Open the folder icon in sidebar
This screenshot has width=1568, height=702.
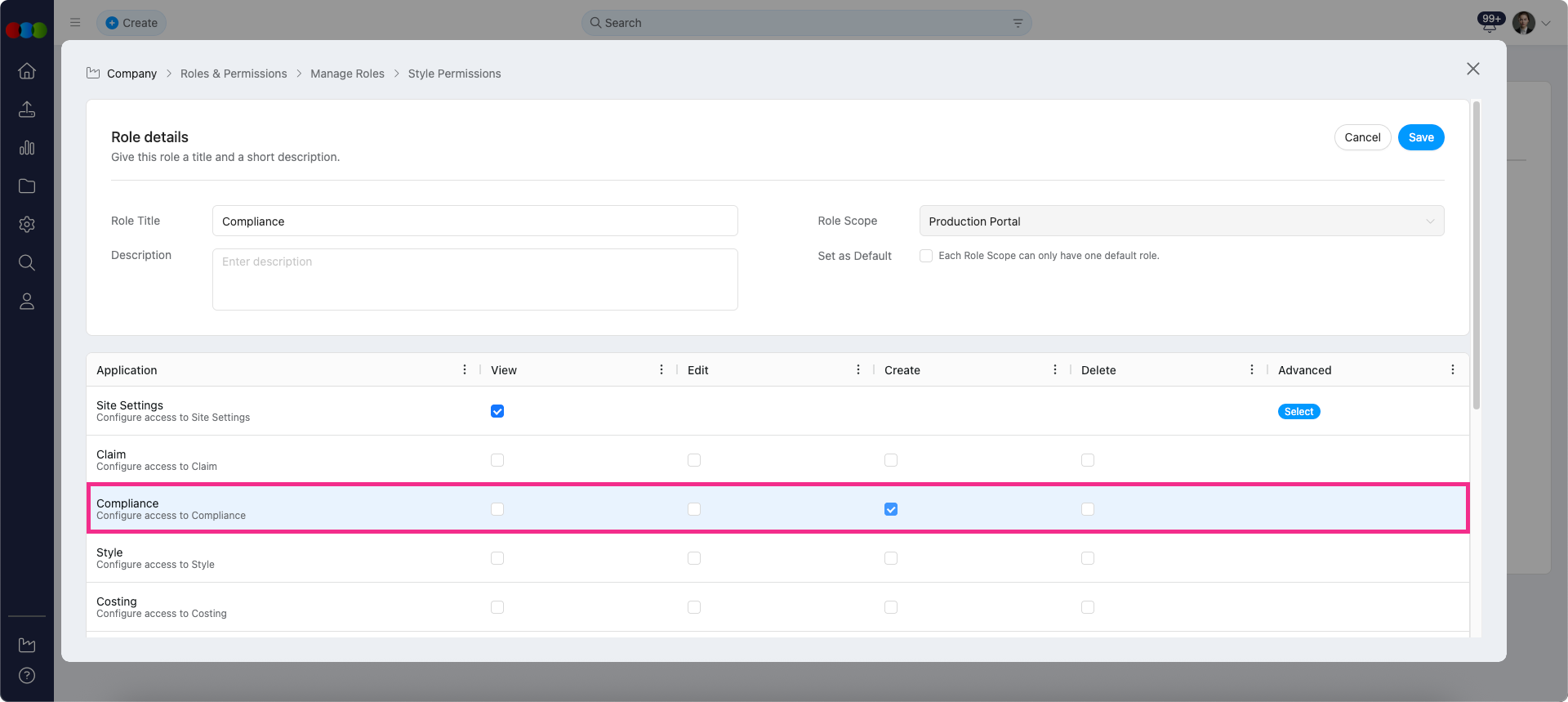(27, 186)
